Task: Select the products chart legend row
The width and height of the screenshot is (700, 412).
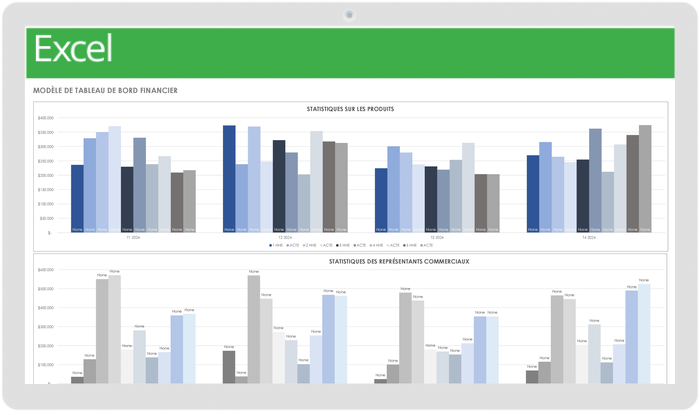Action: pyautogui.click(x=349, y=245)
